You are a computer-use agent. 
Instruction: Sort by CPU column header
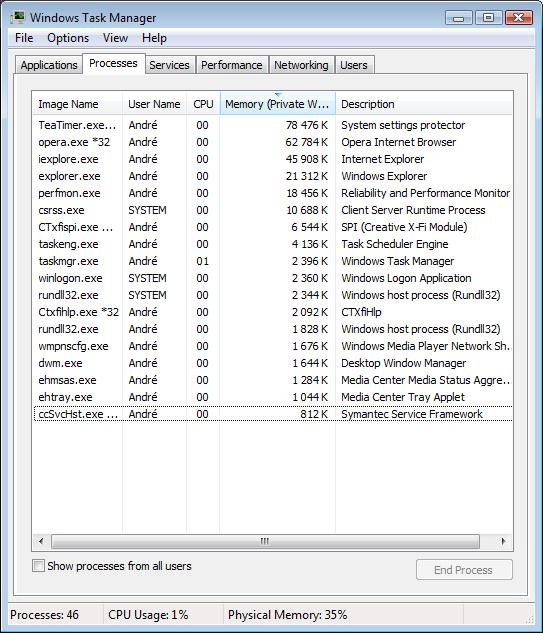pos(203,104)
